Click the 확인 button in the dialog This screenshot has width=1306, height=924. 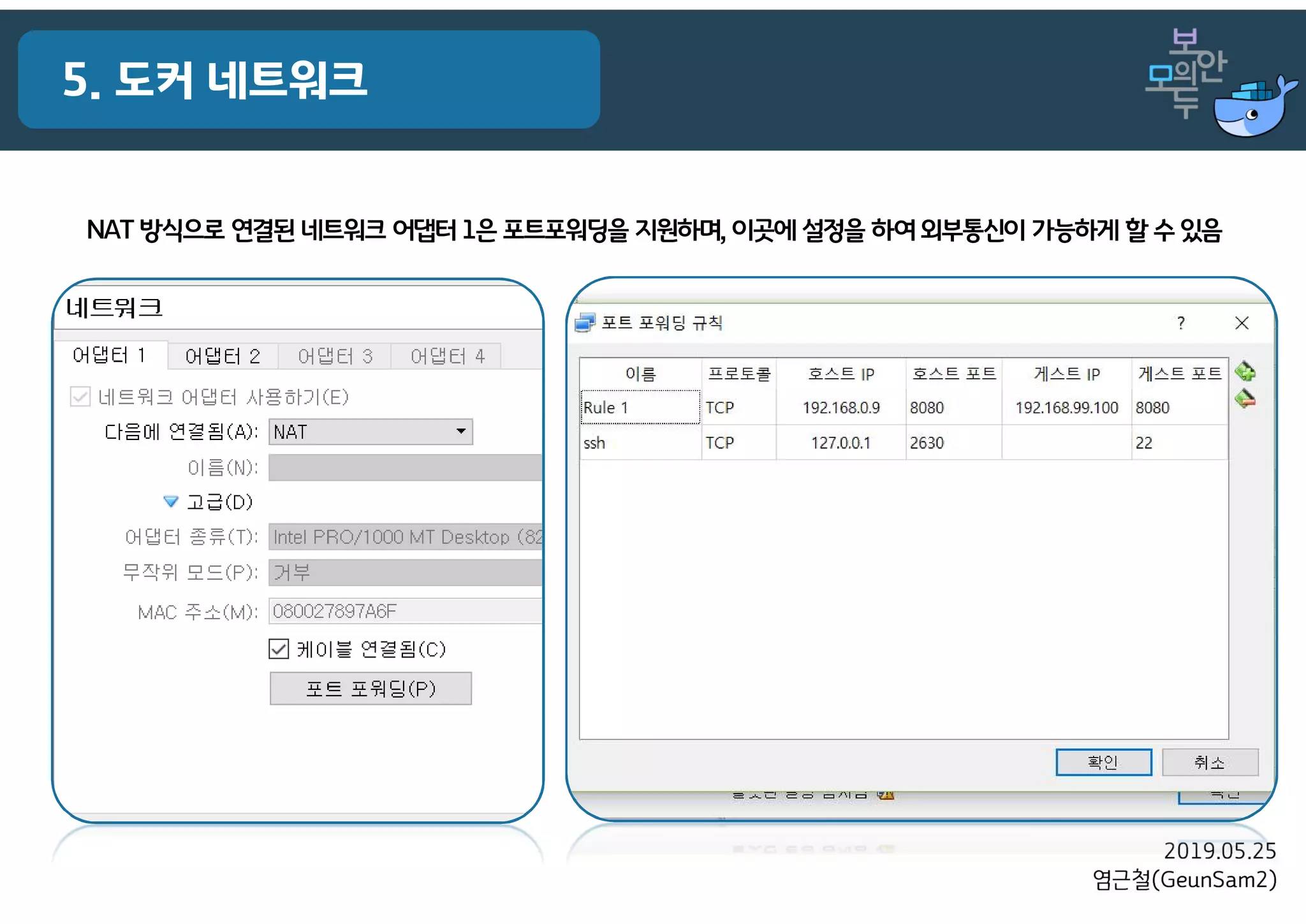[1104, 762]
